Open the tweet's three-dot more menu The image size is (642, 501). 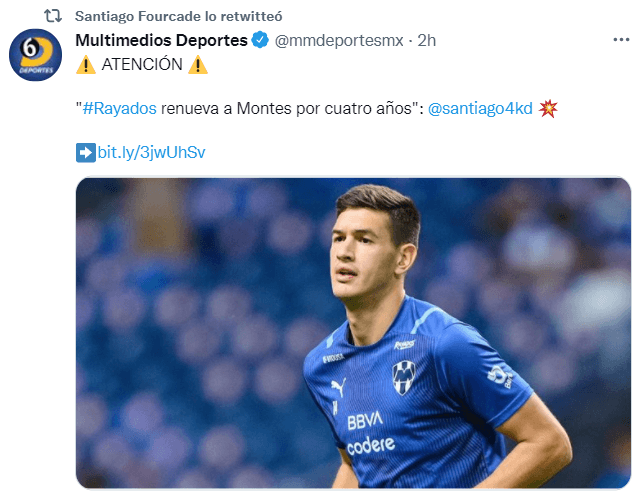click(620, 40)
